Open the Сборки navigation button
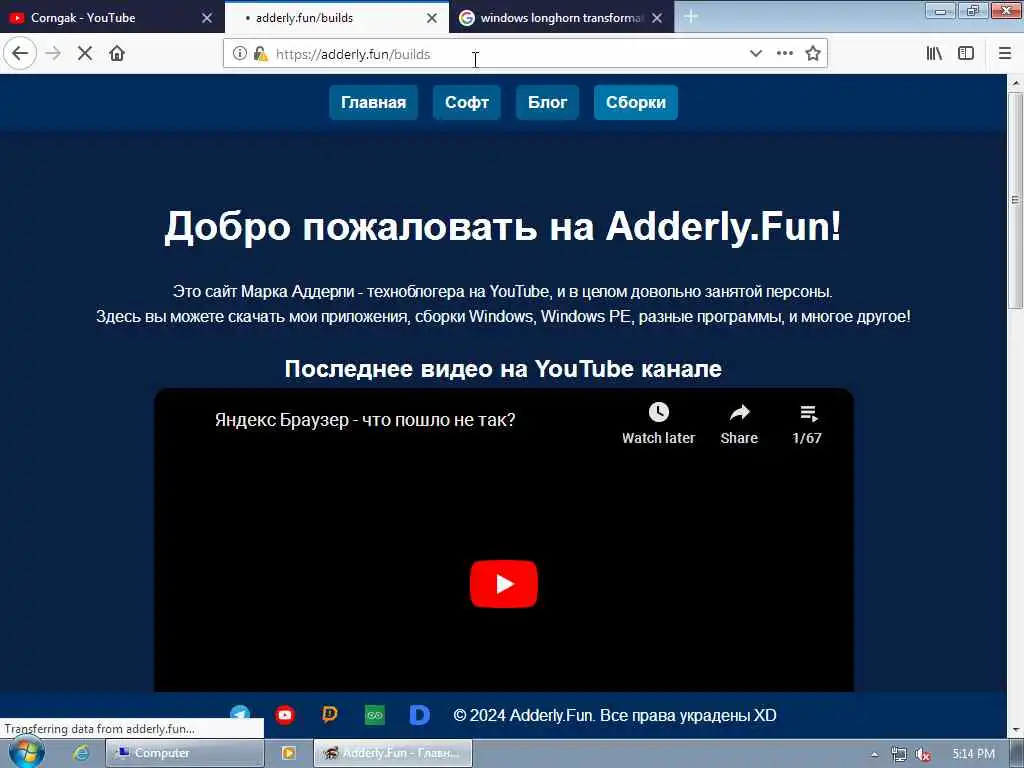This screenshot has width=1024, height=768. pyautogui.click(x=635, y=103)
